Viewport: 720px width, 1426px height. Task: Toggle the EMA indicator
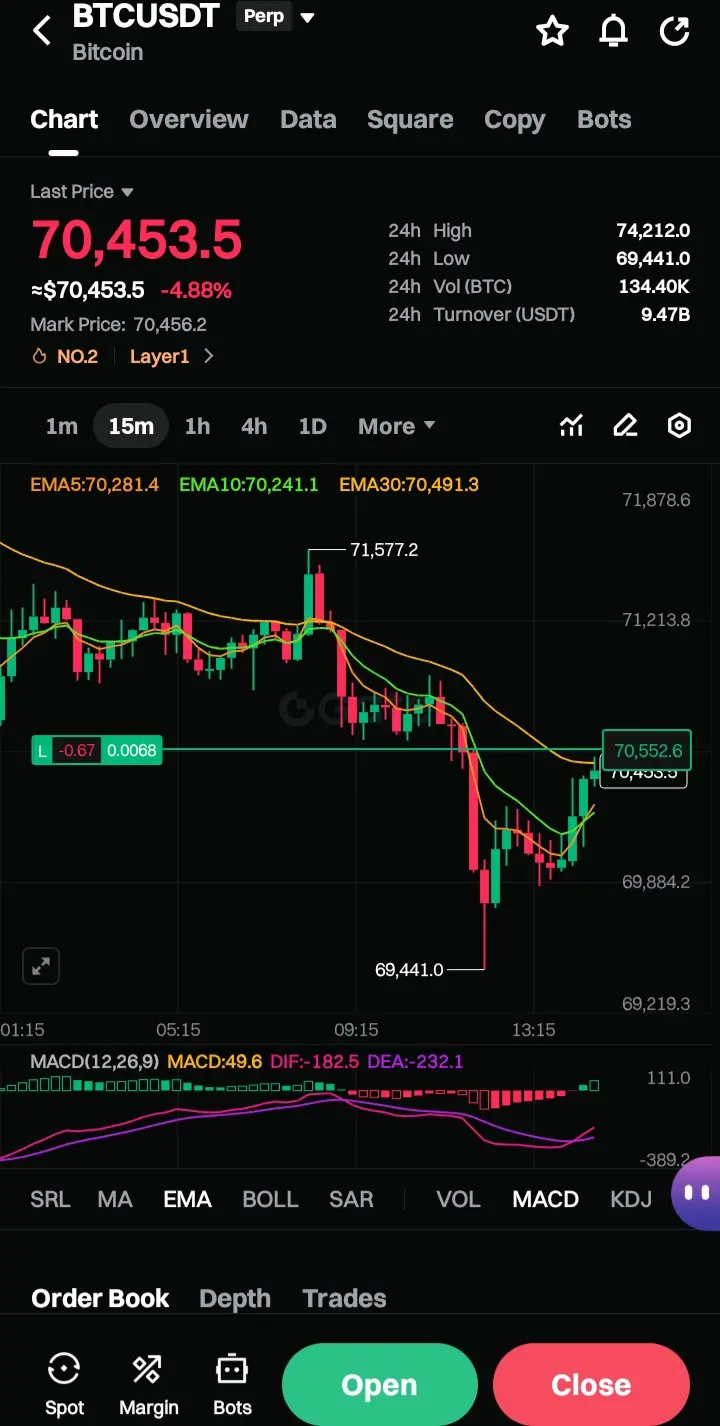[187, 1199]
